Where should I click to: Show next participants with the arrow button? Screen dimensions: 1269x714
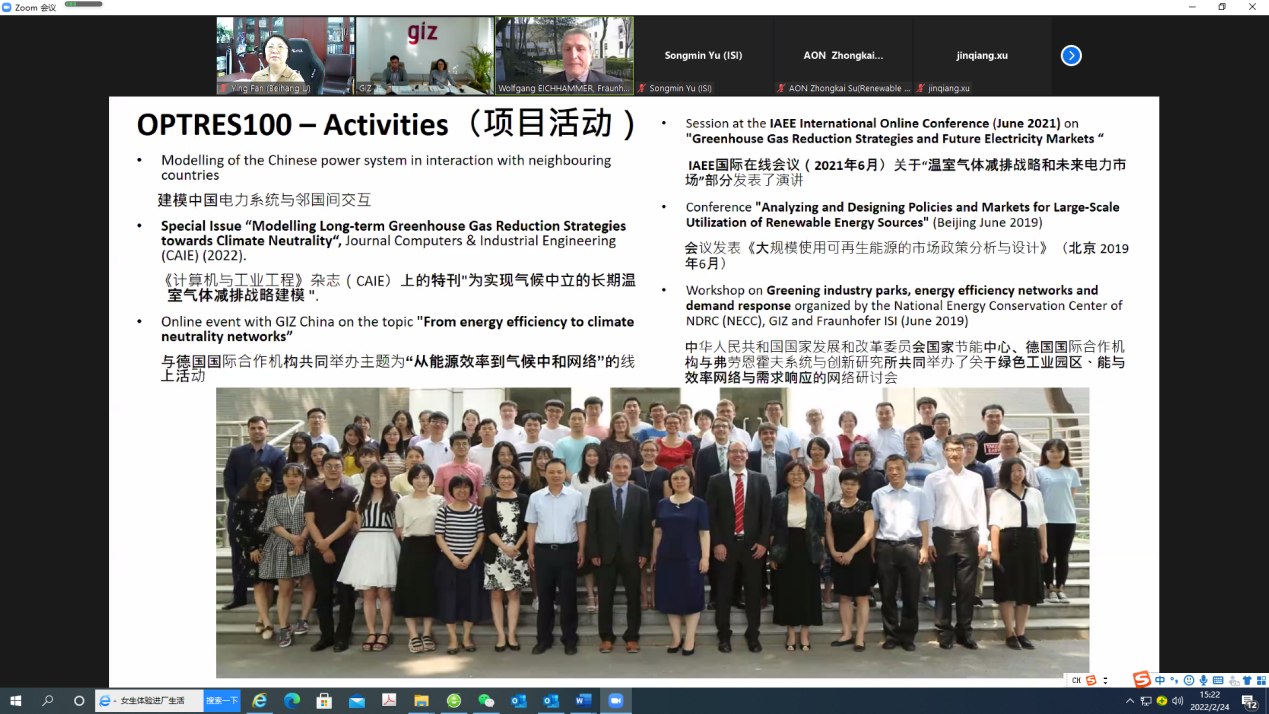pyautogui.click(x=1071, y=56)
